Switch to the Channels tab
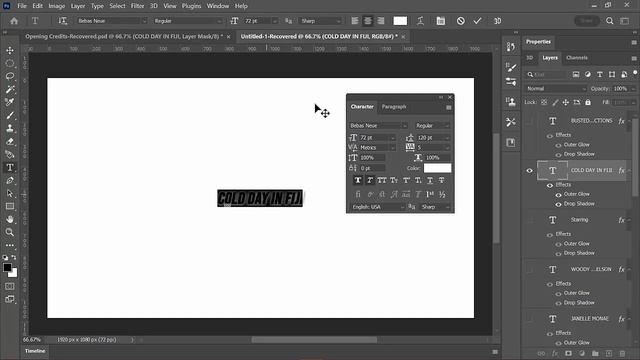This screenshot has width=640, height=360. coord(577,58)
